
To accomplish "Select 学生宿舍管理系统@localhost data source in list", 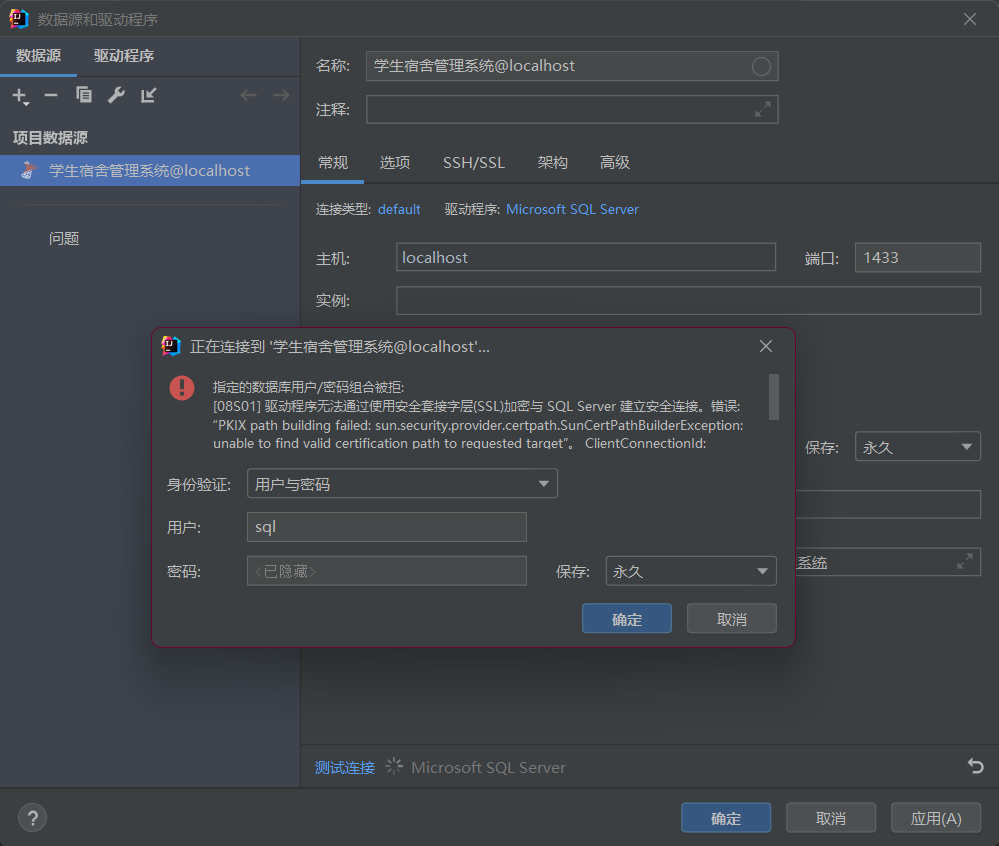I will [x=150, y=171].
